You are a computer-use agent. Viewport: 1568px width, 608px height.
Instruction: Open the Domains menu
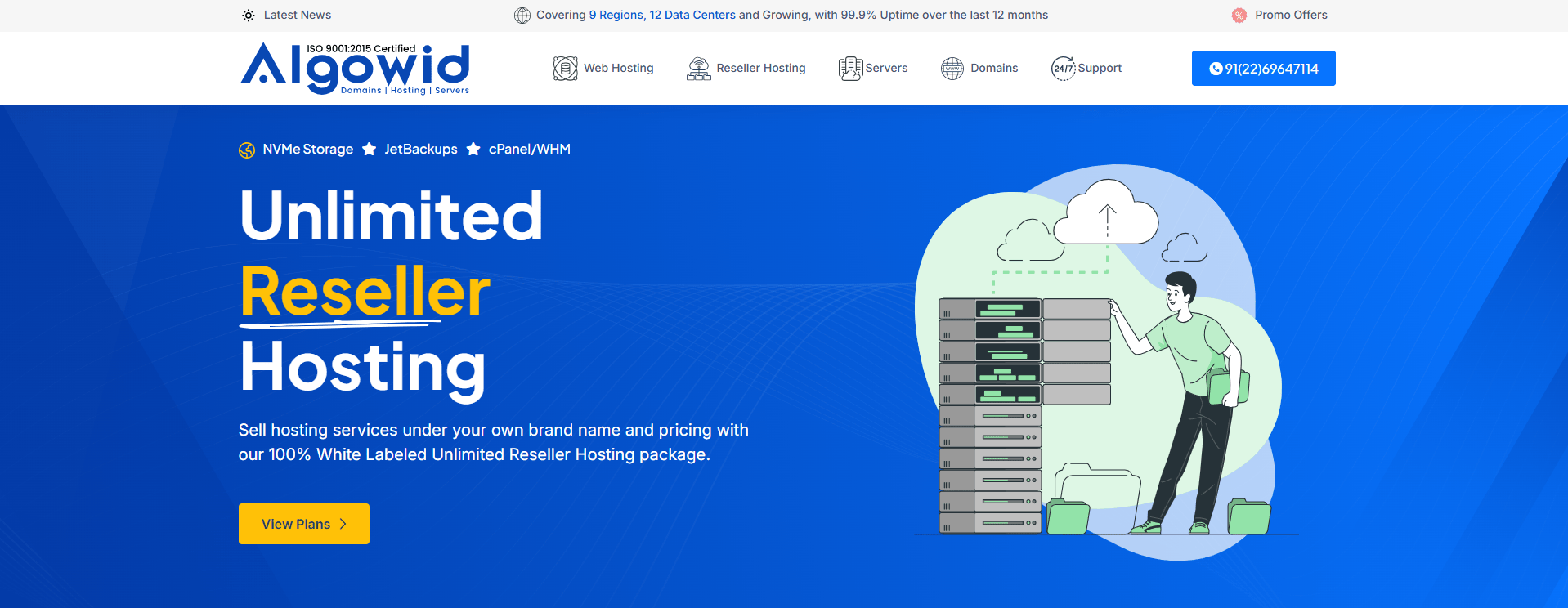(994, 68)
